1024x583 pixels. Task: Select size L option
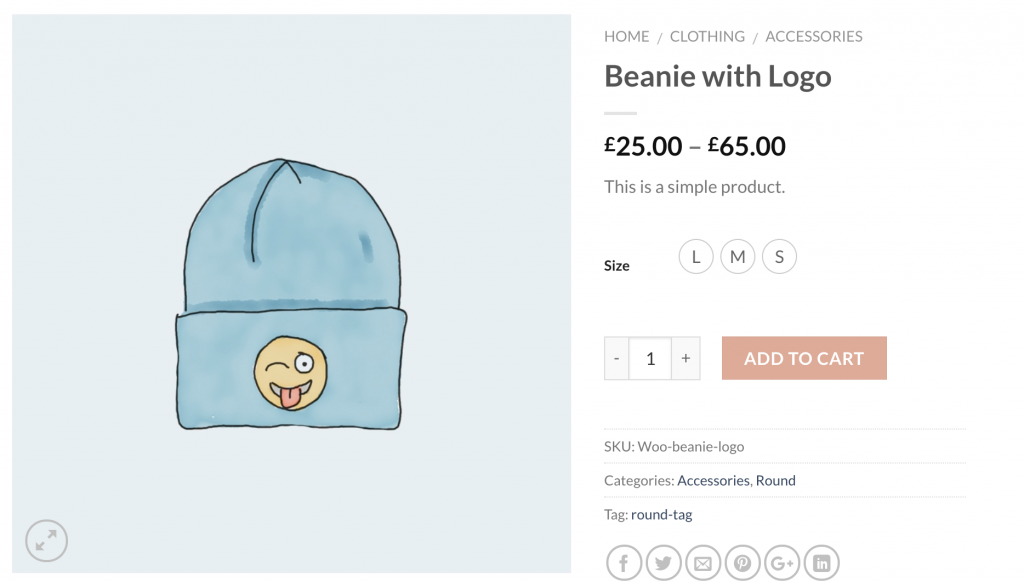pos(696,257)
